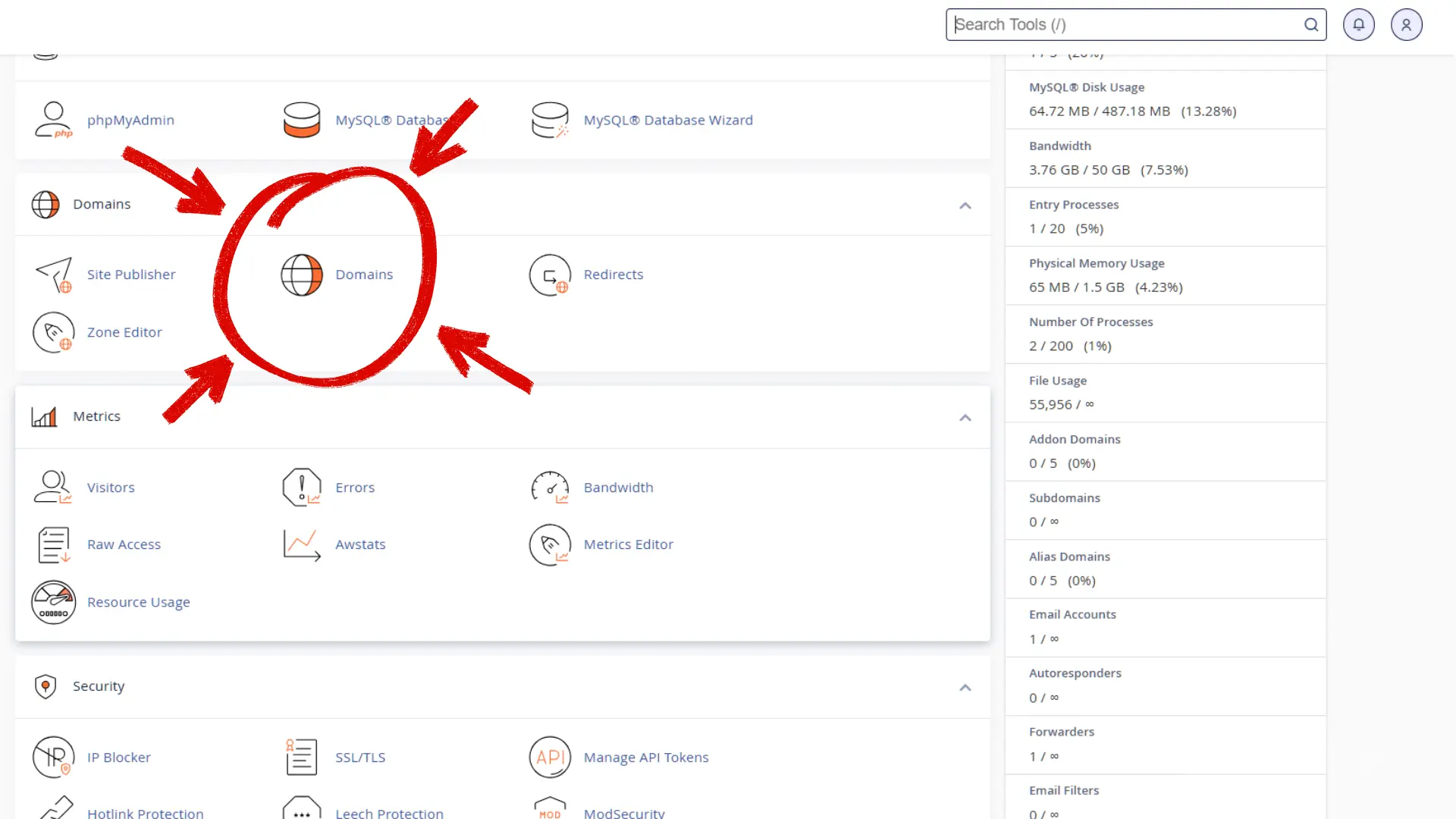Open the Site Publisher link

click(x=131, y=275)
